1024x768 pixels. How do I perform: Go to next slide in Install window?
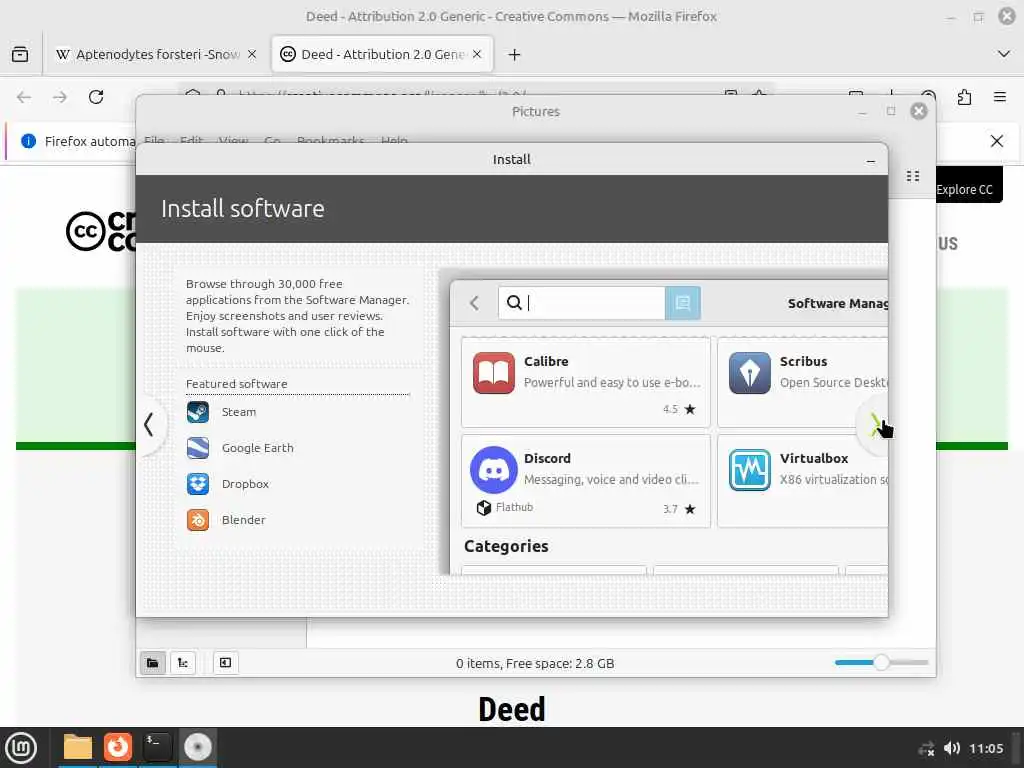(874, 425)
